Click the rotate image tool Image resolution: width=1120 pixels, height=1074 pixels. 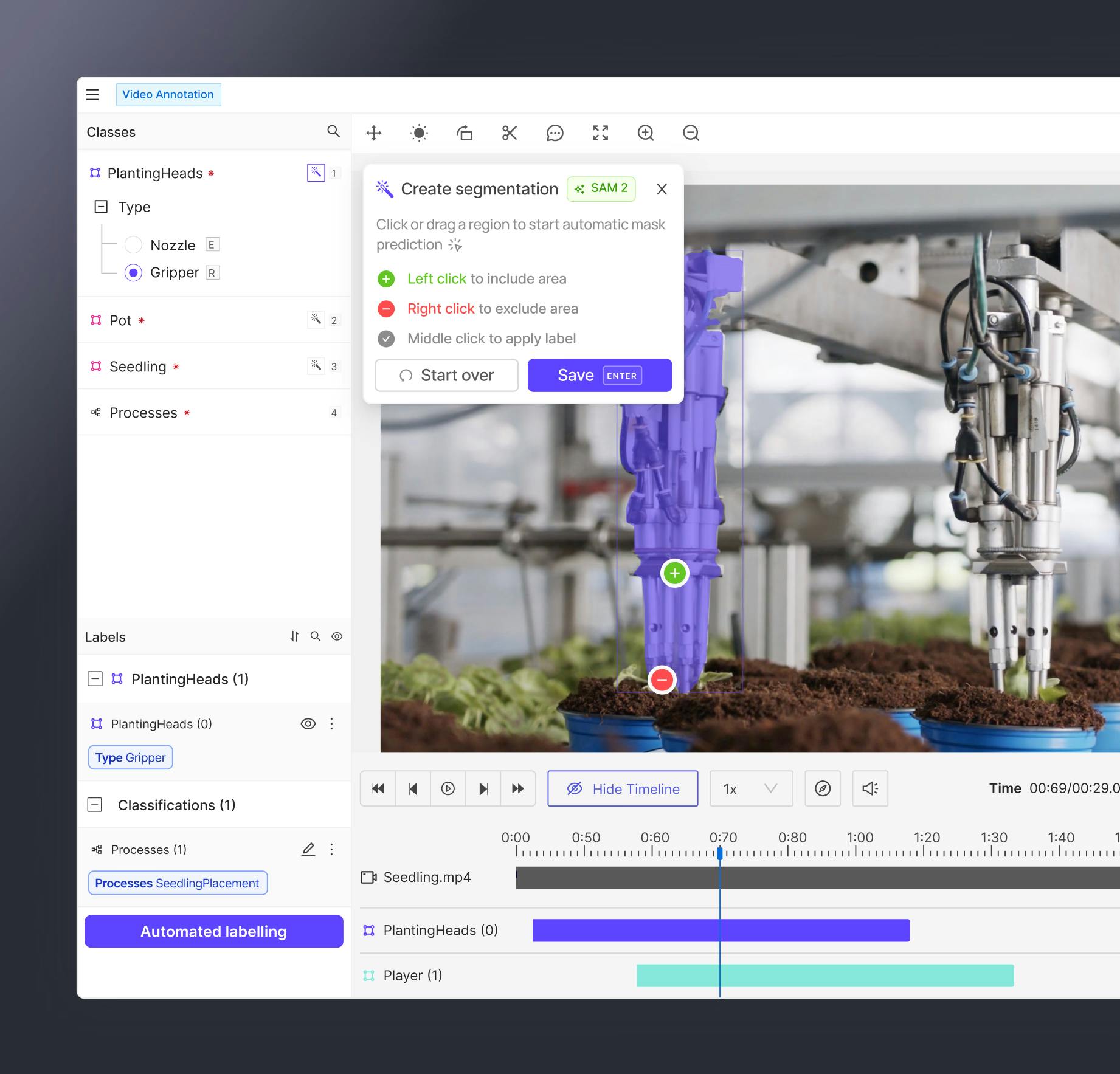[x=465, y=133]
